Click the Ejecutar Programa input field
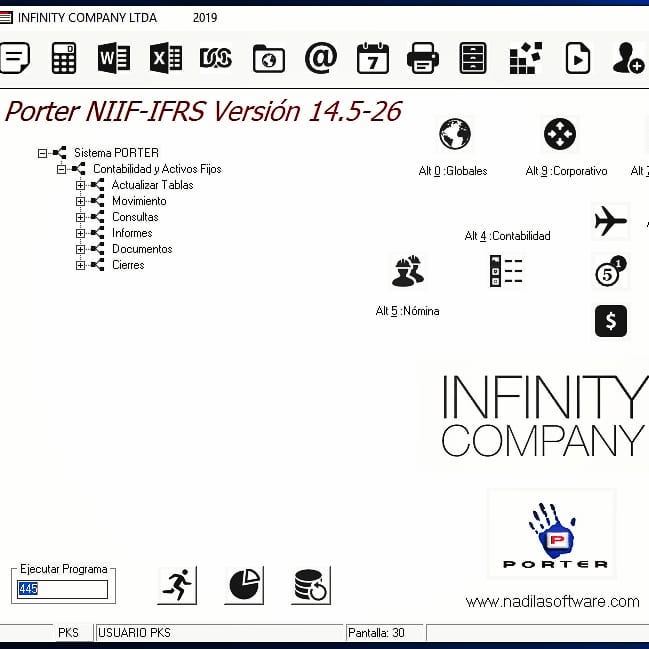Viewport: 649px width, 649px height. tap(62, 589)
